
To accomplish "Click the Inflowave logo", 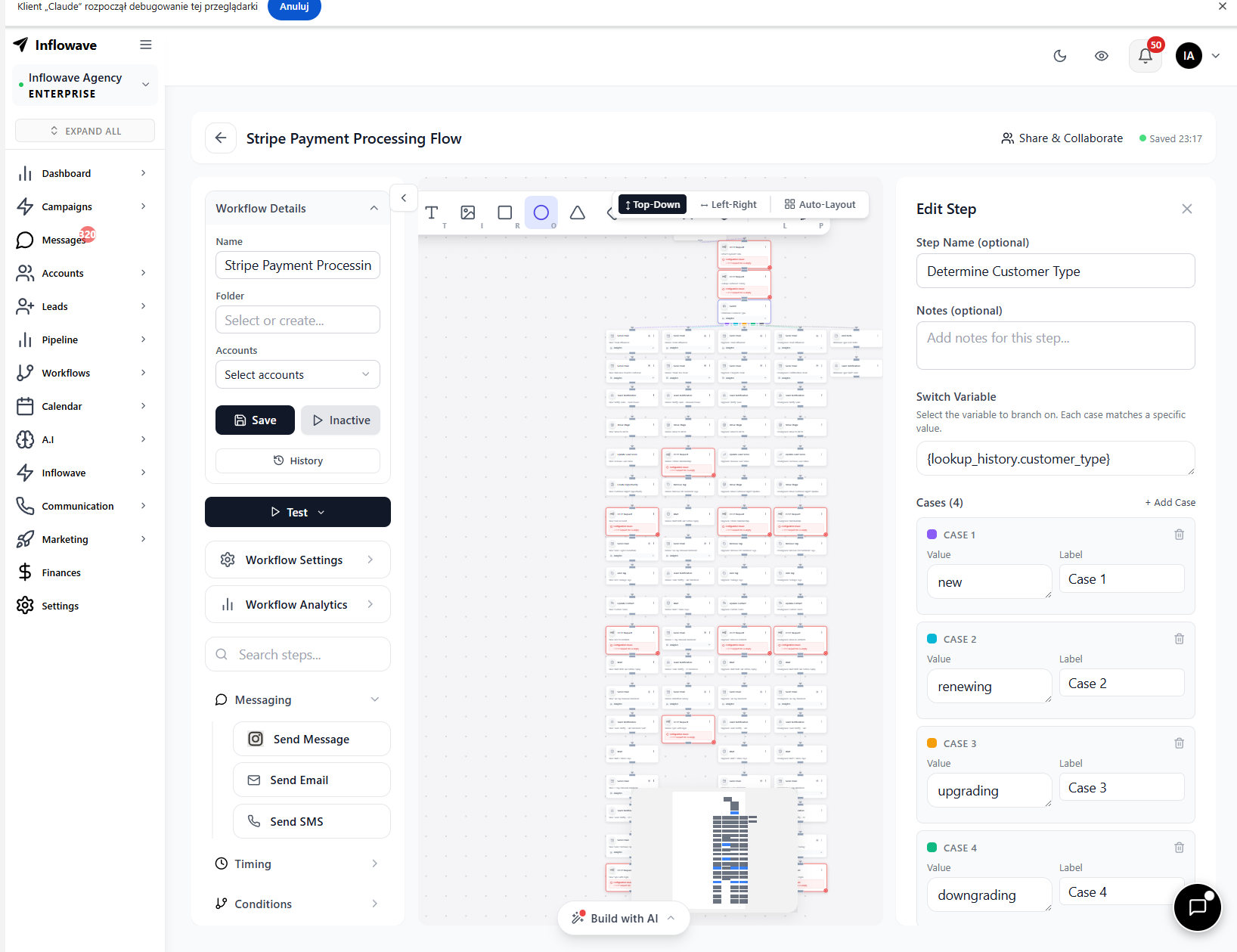I will point(55,45).
